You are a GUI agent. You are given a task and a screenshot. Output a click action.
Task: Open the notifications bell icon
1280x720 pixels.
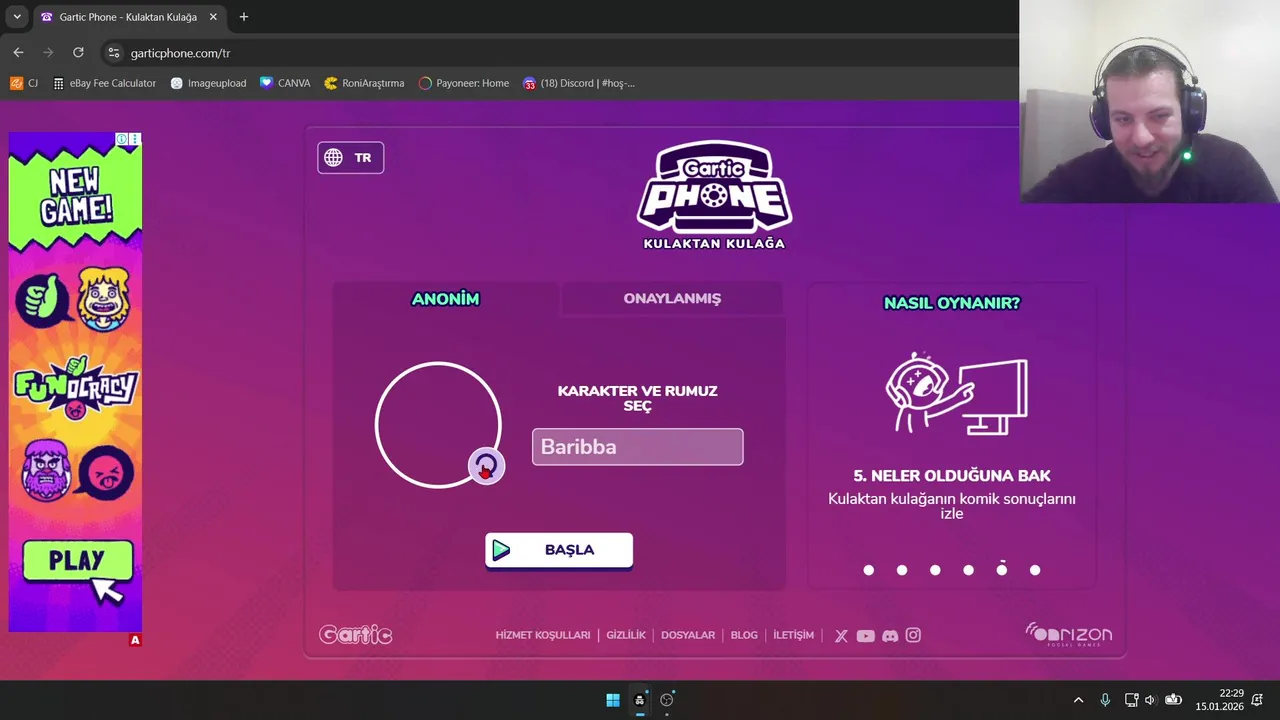point(1258,700)
